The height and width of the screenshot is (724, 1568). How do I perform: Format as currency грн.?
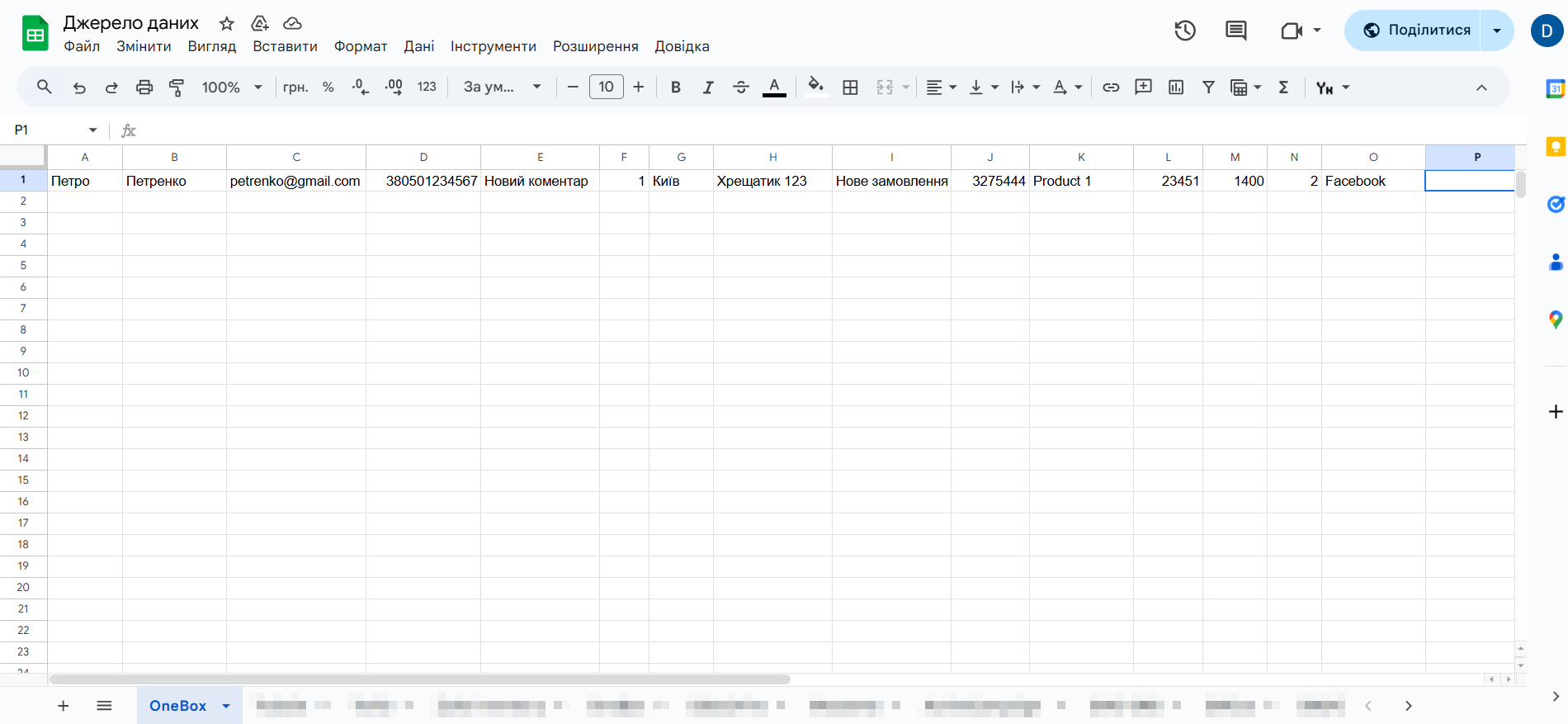[295, 87]
